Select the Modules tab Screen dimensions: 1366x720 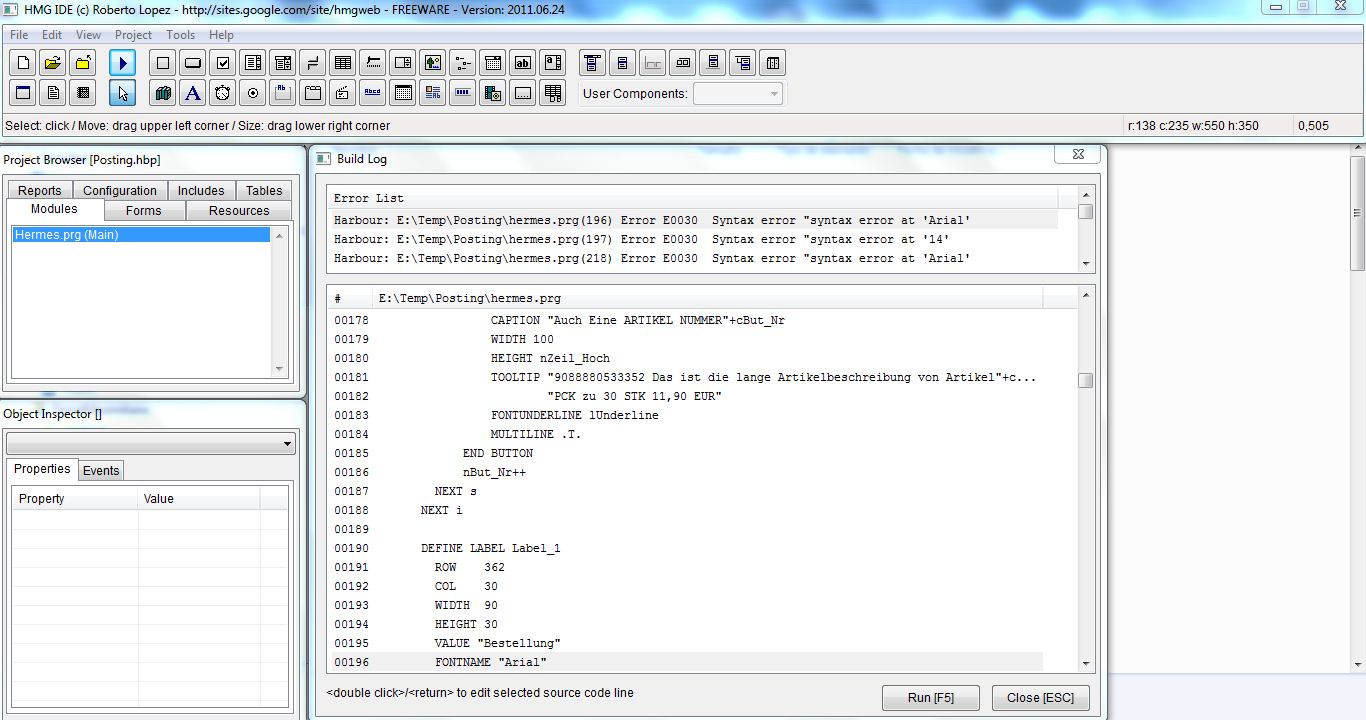click(x=54, y=209)
